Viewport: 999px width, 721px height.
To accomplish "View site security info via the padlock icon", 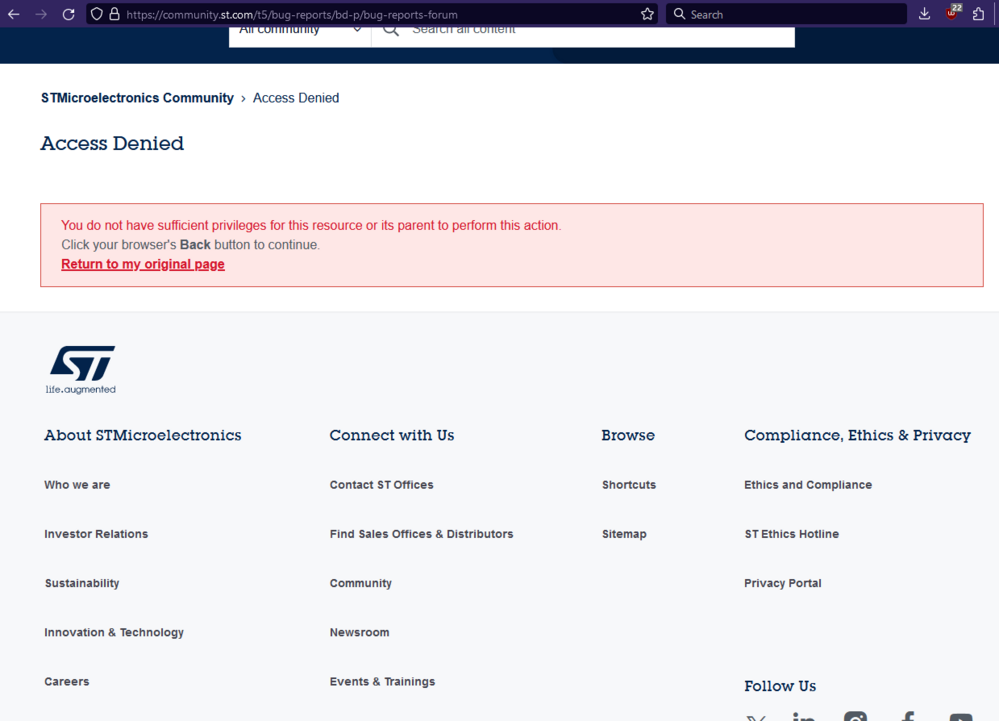I will pyautogui.click(x=115, y=14).
